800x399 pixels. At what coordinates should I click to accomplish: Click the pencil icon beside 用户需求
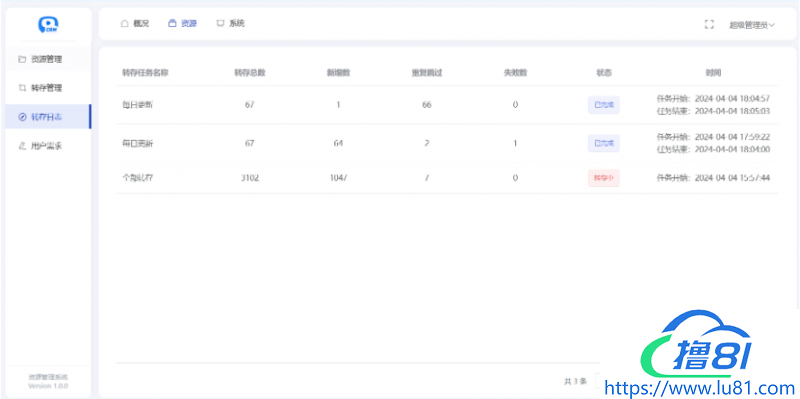click(22, 146)
